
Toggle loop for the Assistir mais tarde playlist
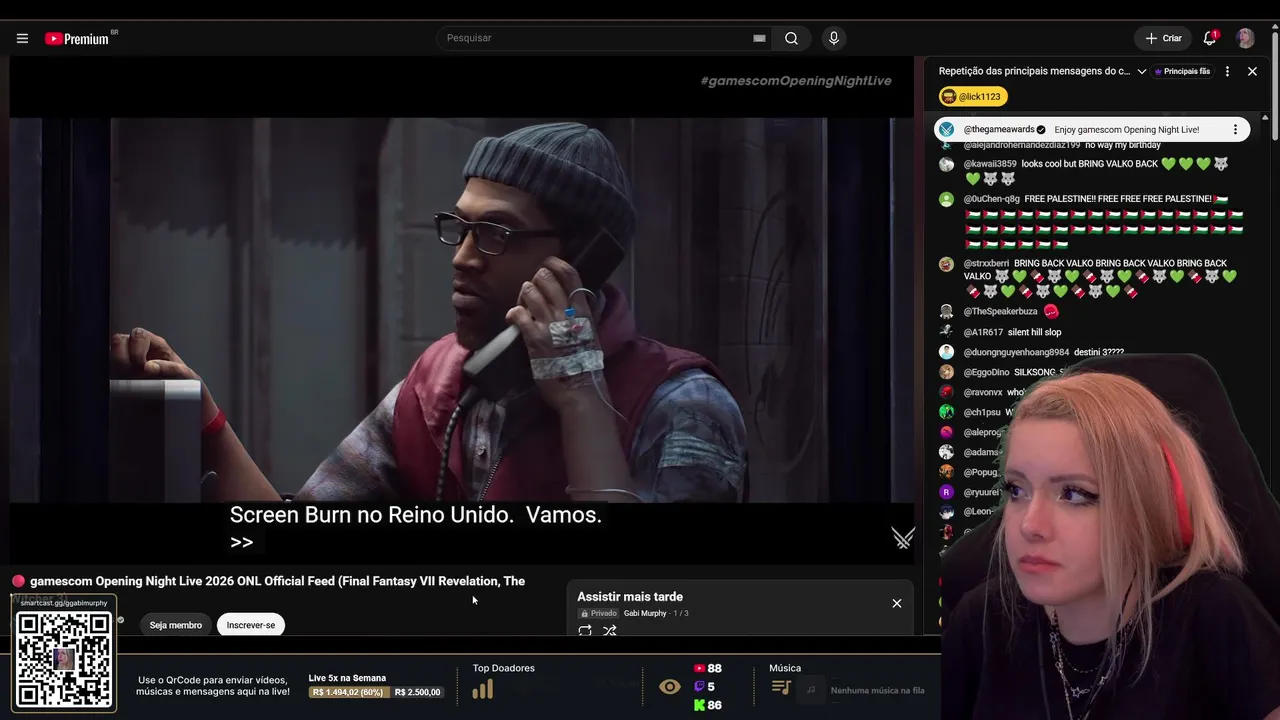(585, 631)
